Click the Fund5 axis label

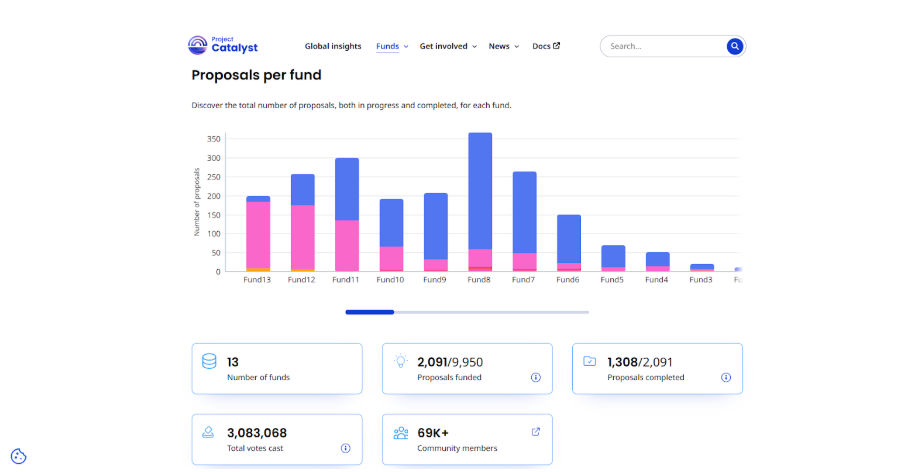point(612,279)
